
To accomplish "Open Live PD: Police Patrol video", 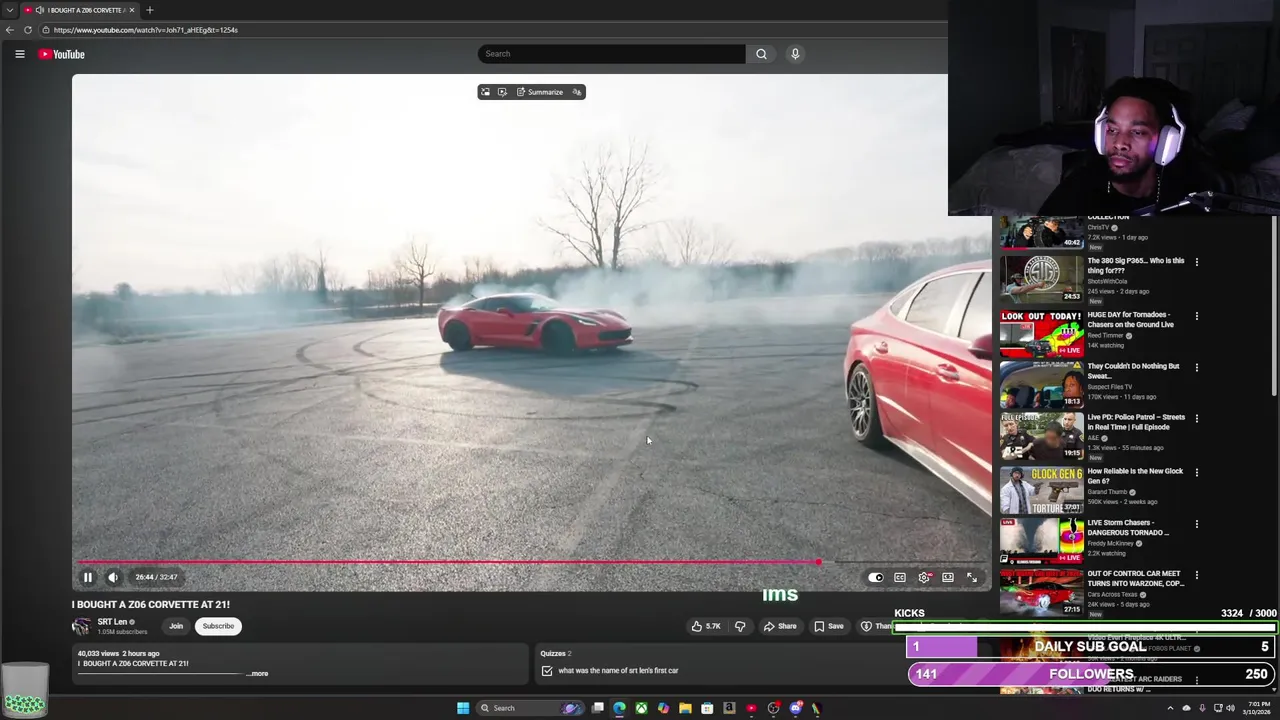I will (x=1041, y=435).
